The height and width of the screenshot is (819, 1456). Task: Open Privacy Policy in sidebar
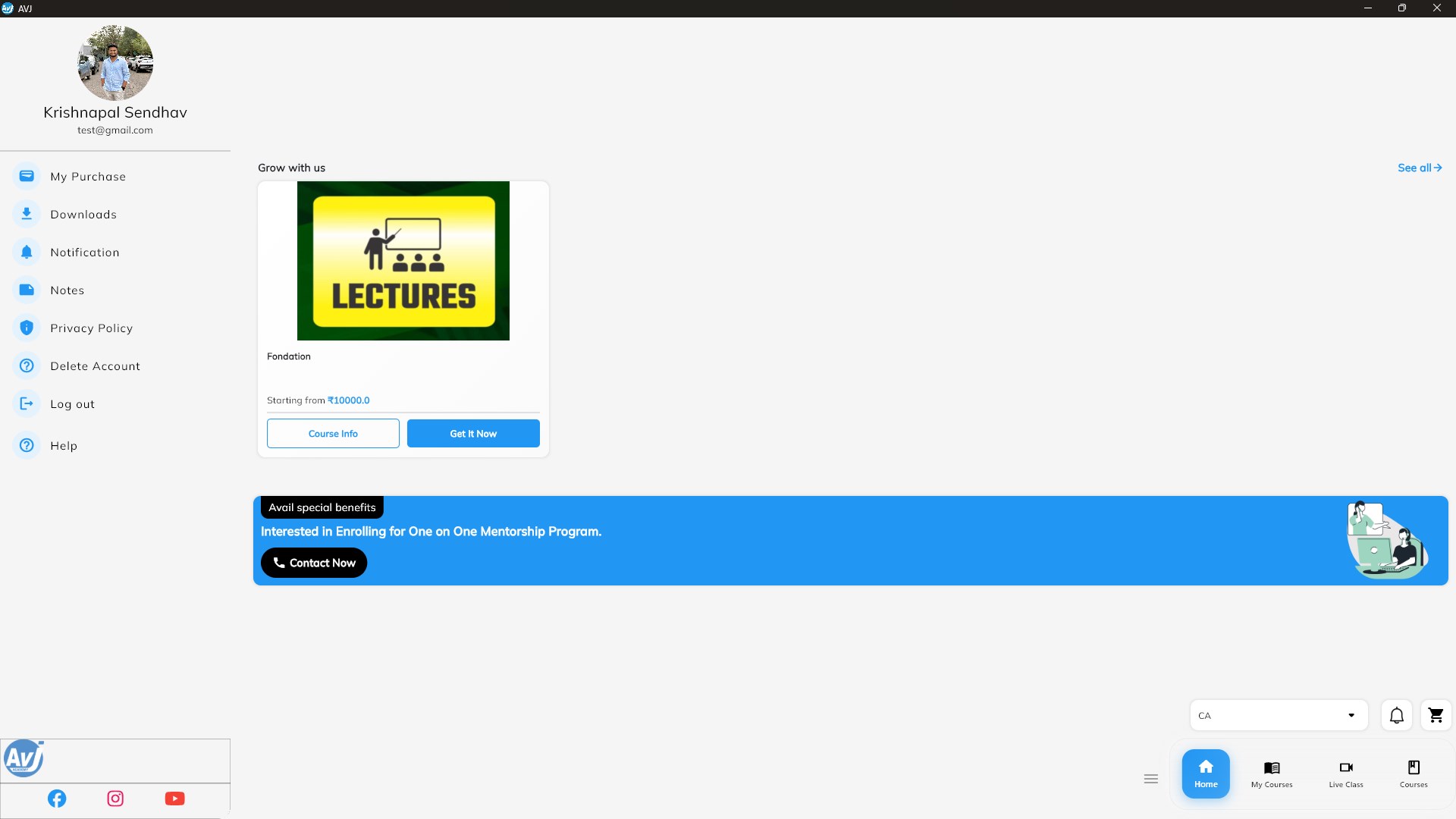point(115,328)
